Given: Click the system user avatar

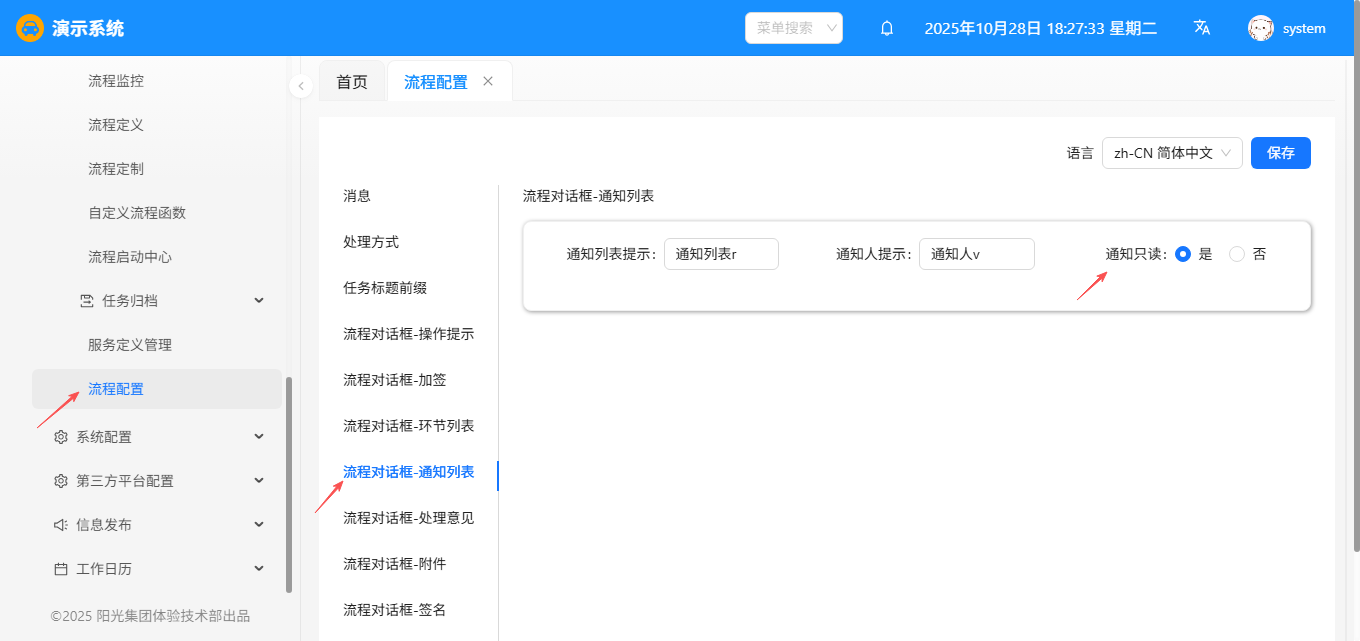Looking at the screenshot, I should pyautogui.click(x=1260, y=28).
